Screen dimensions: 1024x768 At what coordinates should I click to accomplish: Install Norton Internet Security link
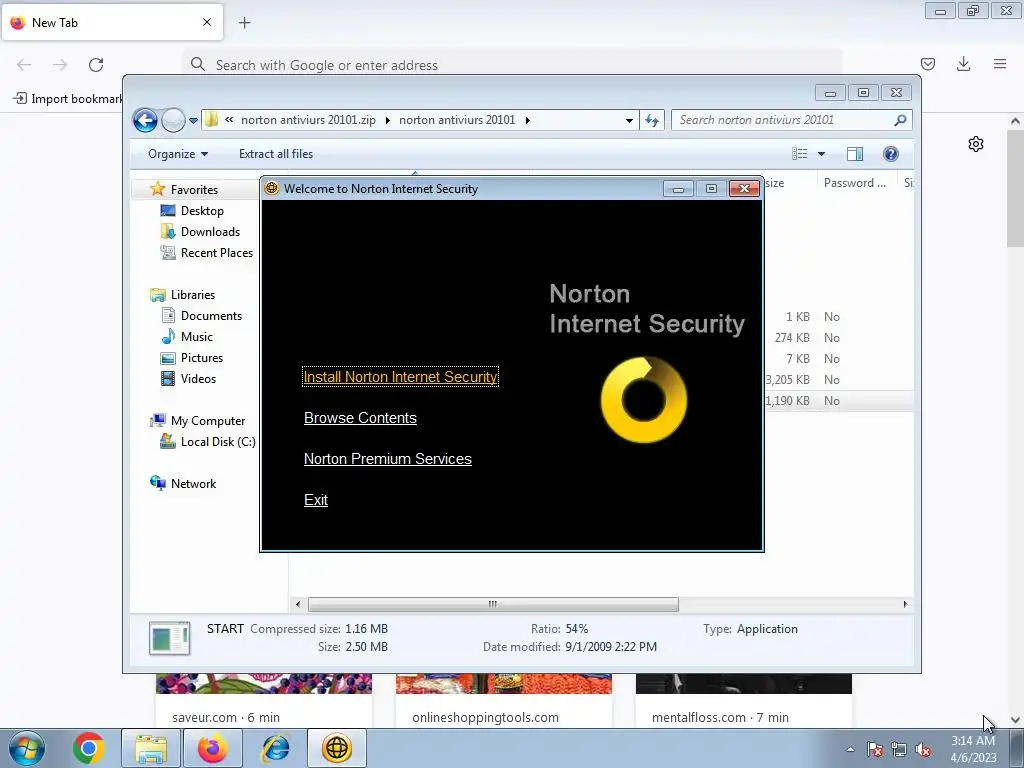[x=400, y=377]
